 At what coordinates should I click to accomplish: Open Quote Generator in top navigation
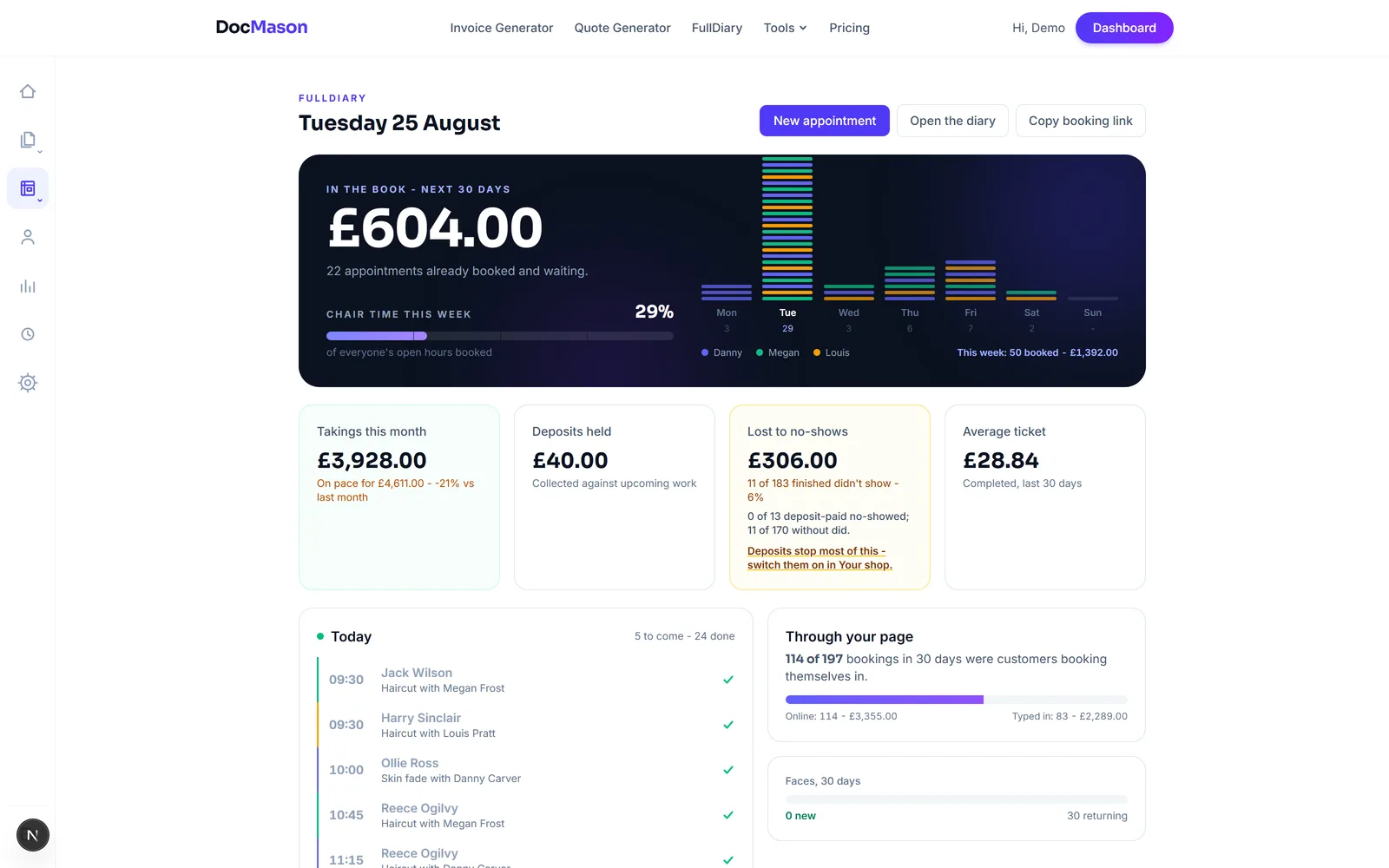pyautogui.click(x=622, y=28)
